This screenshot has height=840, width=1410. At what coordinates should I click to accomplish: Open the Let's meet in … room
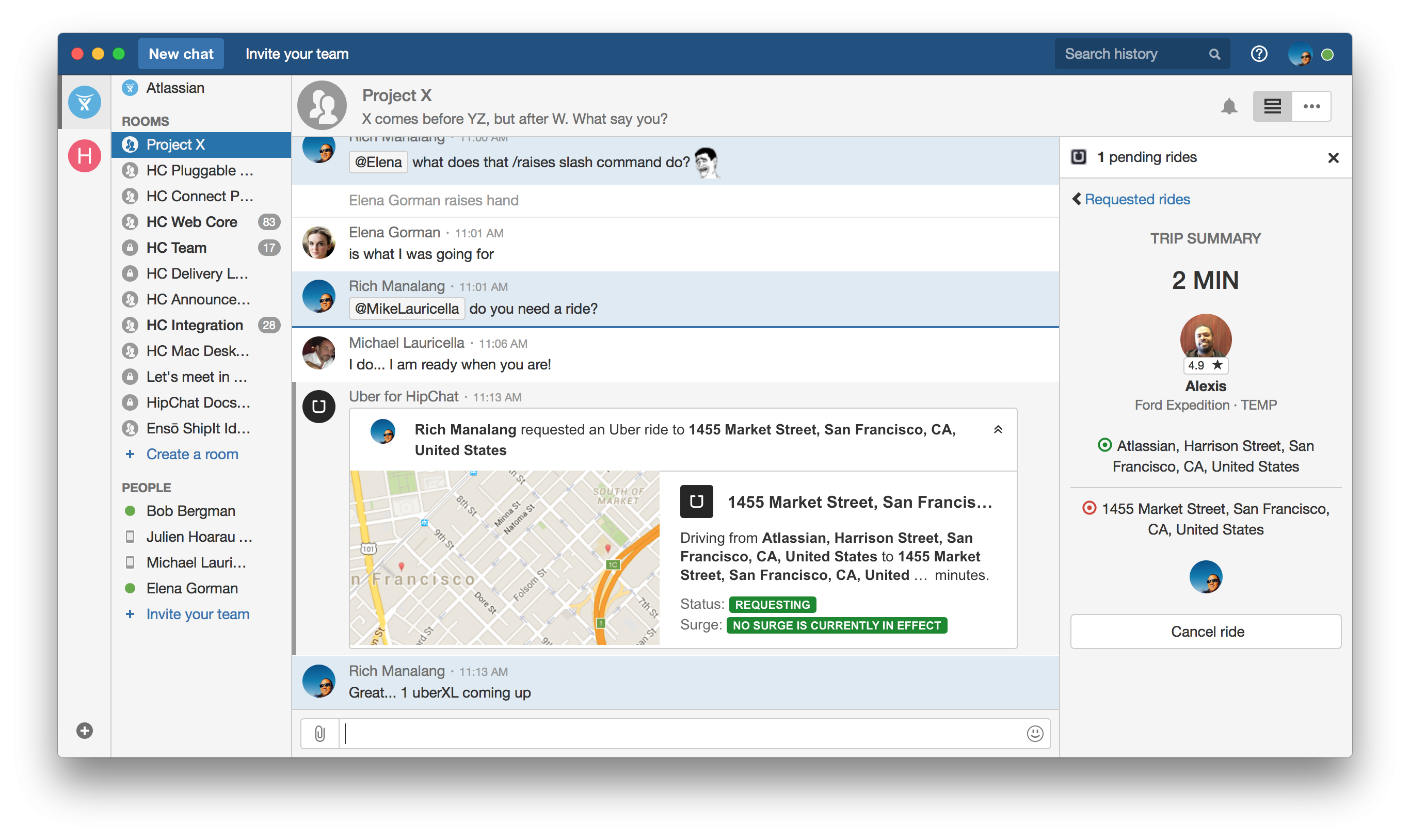(201, 377)
